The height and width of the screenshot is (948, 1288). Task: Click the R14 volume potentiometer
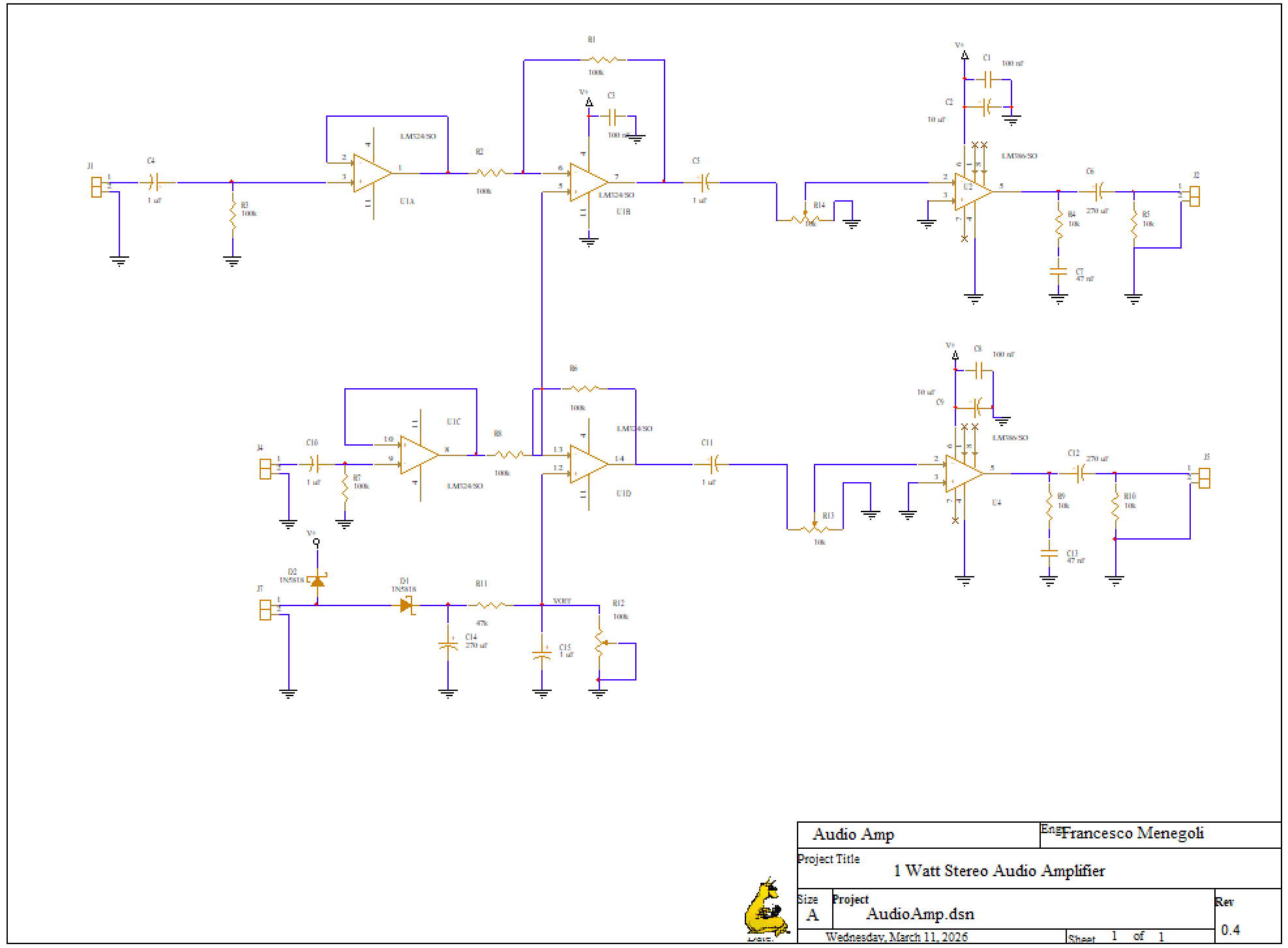coord(805,219)
